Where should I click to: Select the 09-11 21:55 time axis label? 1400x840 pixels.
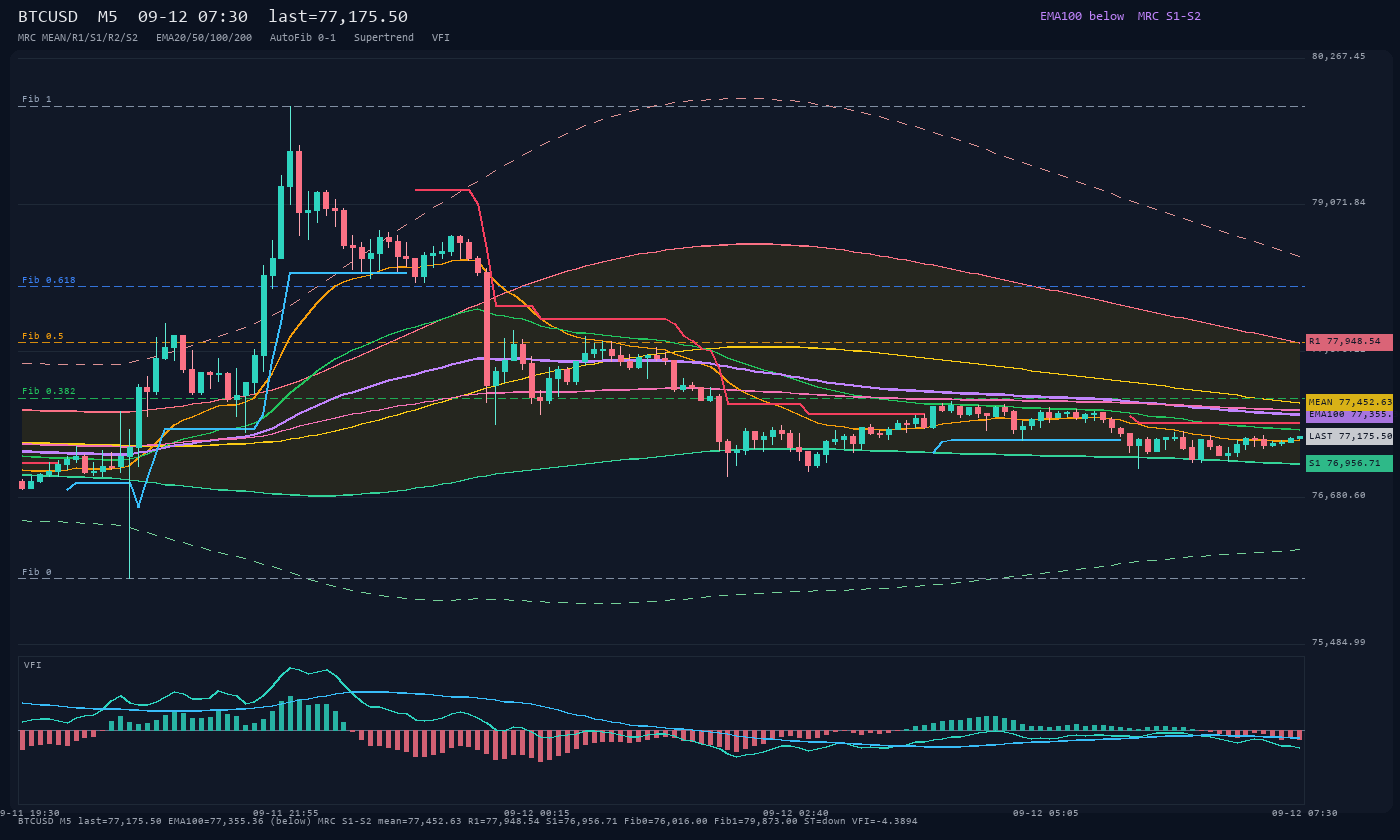286,813
